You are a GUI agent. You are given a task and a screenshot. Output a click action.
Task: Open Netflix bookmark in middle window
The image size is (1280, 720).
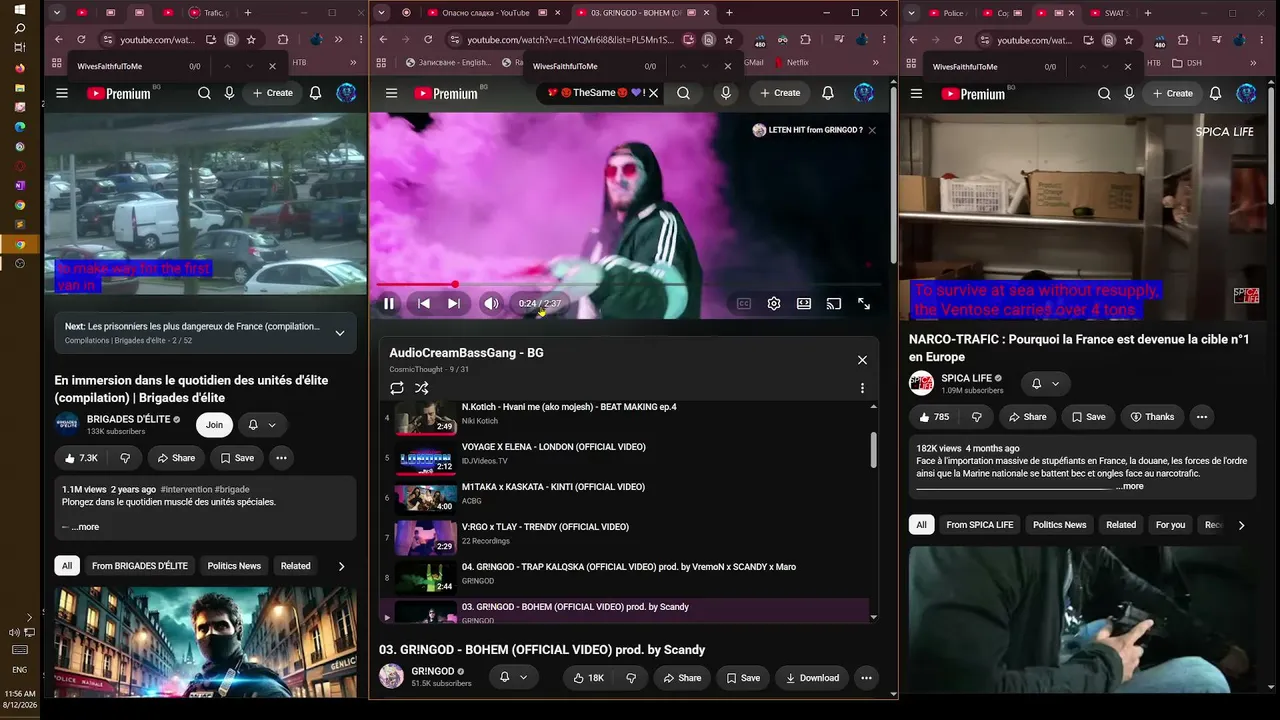[791, 62]
